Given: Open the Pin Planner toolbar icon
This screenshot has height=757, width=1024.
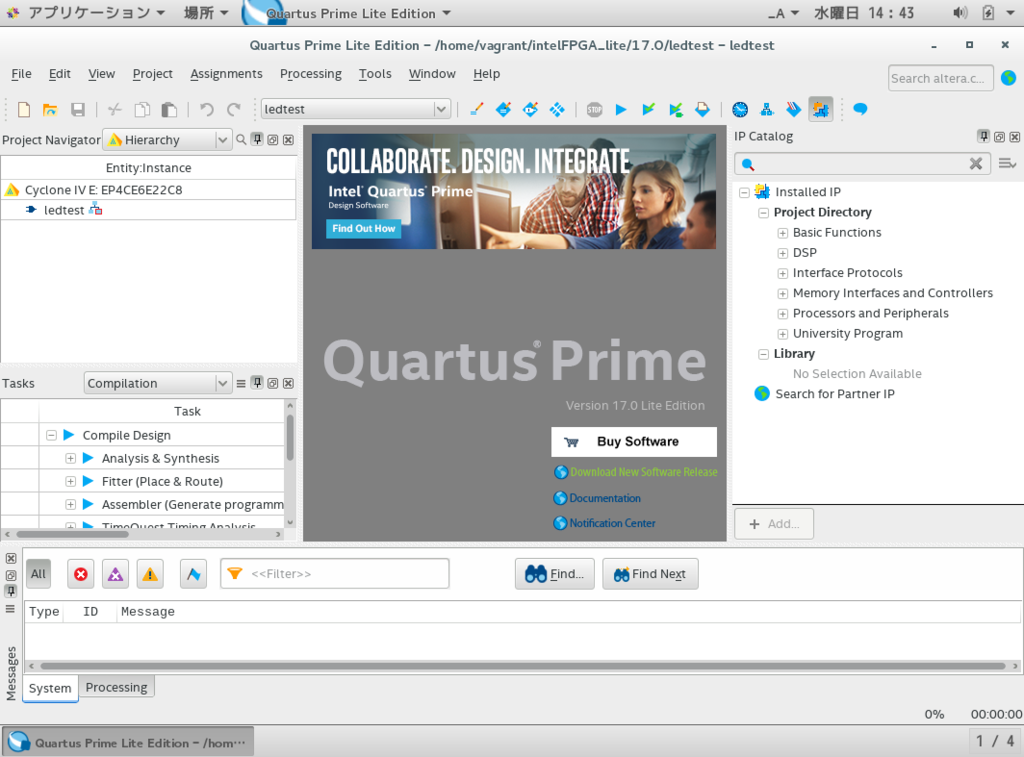Looking at the screenshot, I should [530, 109].
